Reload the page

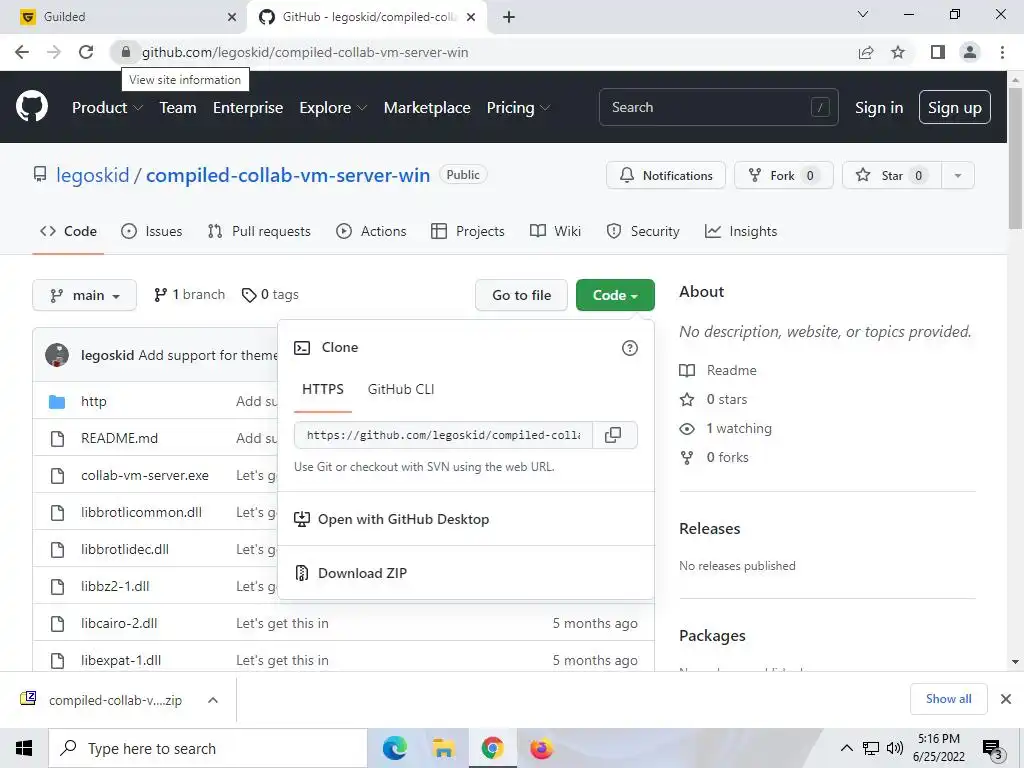click(86, 52)
